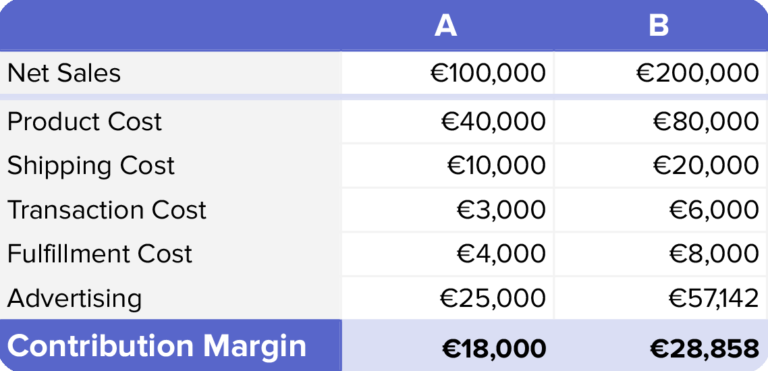
Task: Select Net Sales value €100,000
Action: point(488,74)
